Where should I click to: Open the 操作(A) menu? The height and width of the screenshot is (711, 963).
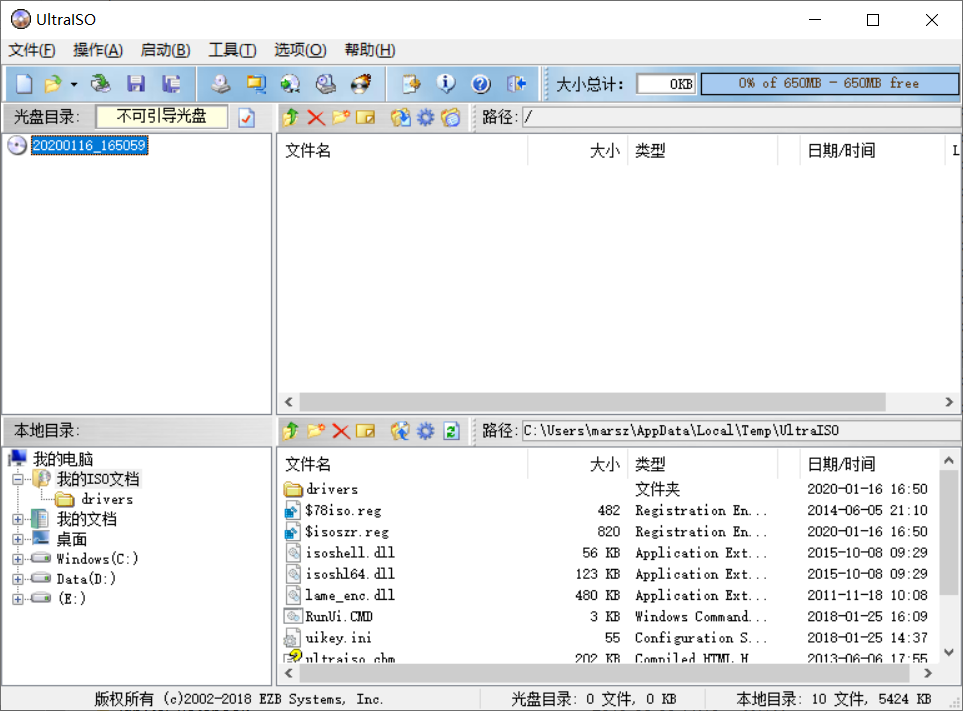tap(98, 50)
